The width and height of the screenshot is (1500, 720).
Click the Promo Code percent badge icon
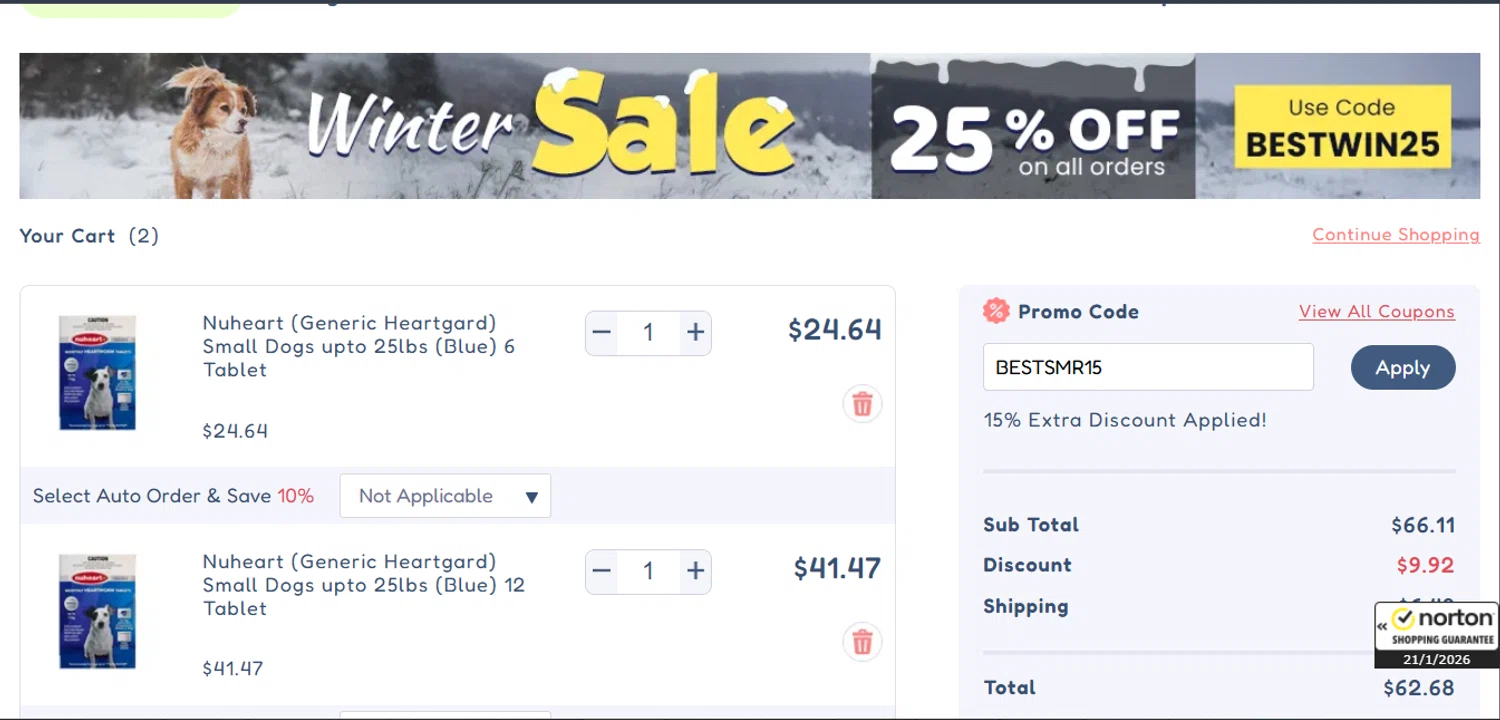tap(996, 311)
